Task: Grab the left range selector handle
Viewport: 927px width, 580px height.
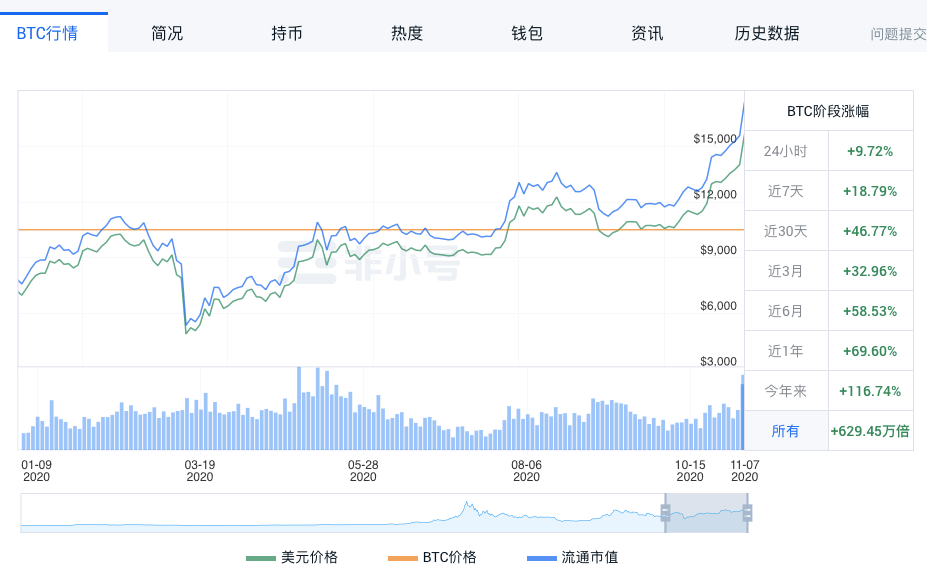Action: pos(665,513)
